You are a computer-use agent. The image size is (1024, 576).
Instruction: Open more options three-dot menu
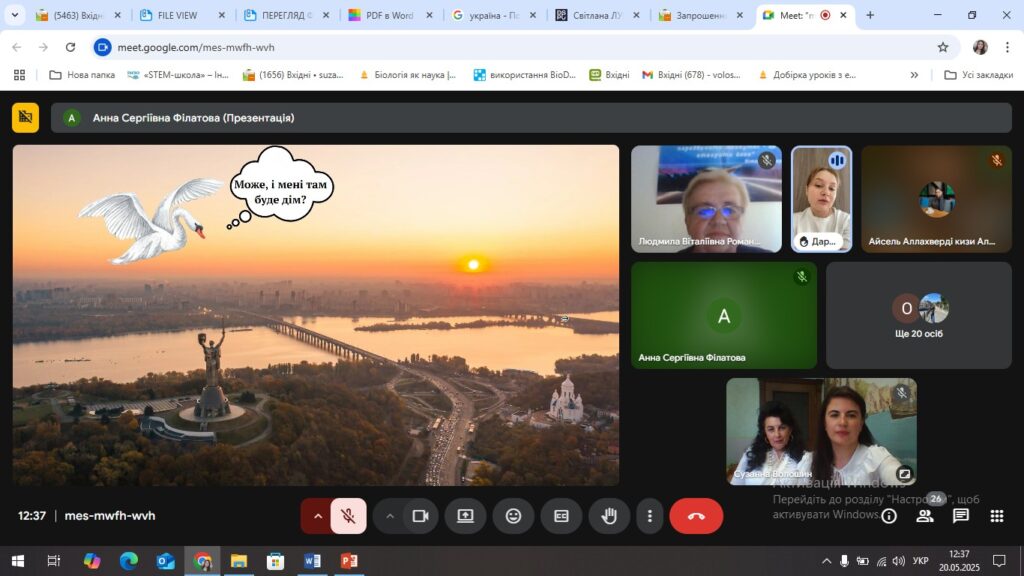click(650, 516)
